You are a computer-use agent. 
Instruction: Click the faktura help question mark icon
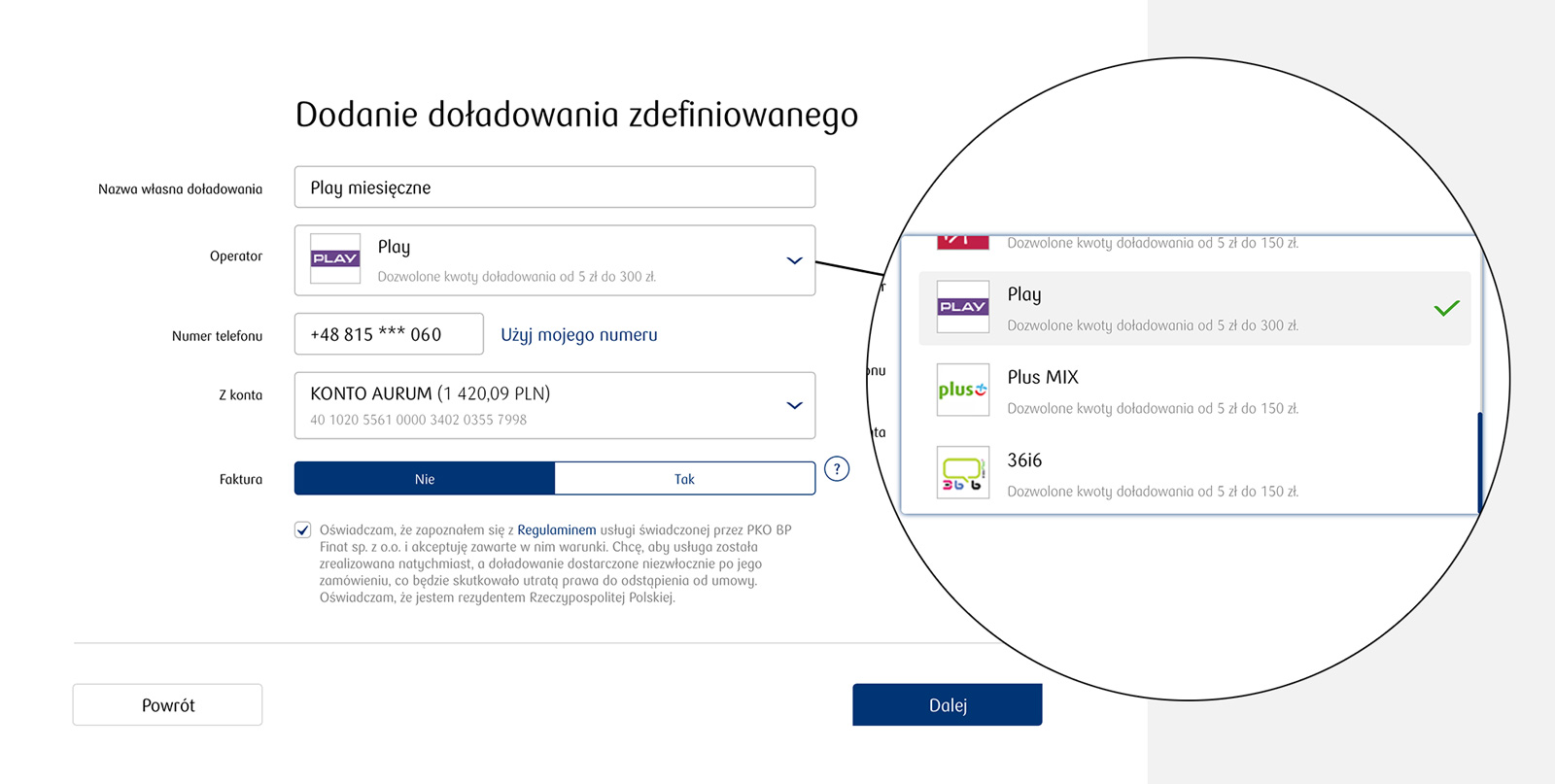pos(837,469)
